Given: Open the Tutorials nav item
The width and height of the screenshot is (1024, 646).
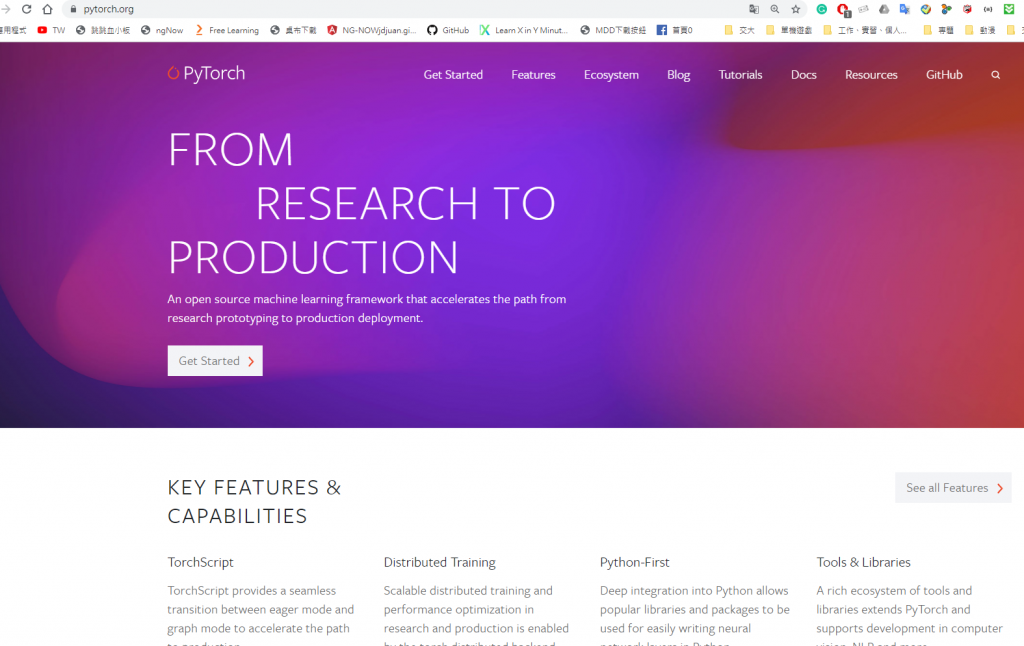Looking at the screenshot, I should pyautogui.click(x=740, y=74).
